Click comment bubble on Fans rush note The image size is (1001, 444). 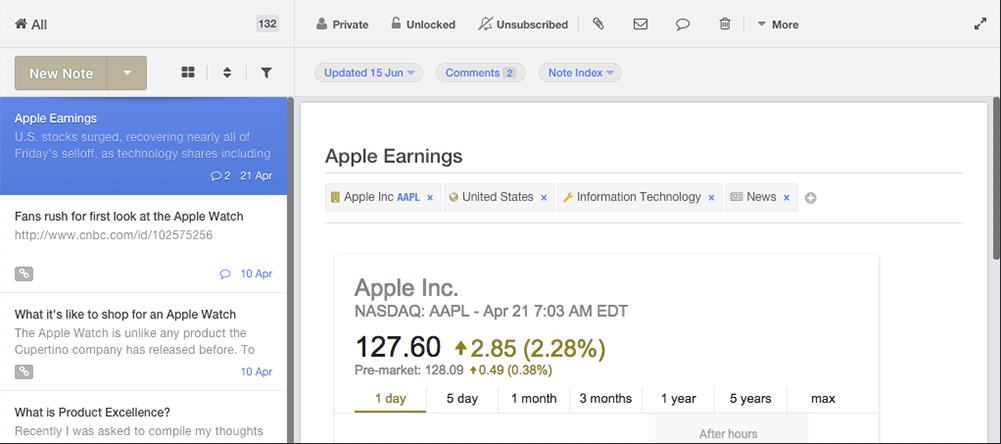[225, 274]
